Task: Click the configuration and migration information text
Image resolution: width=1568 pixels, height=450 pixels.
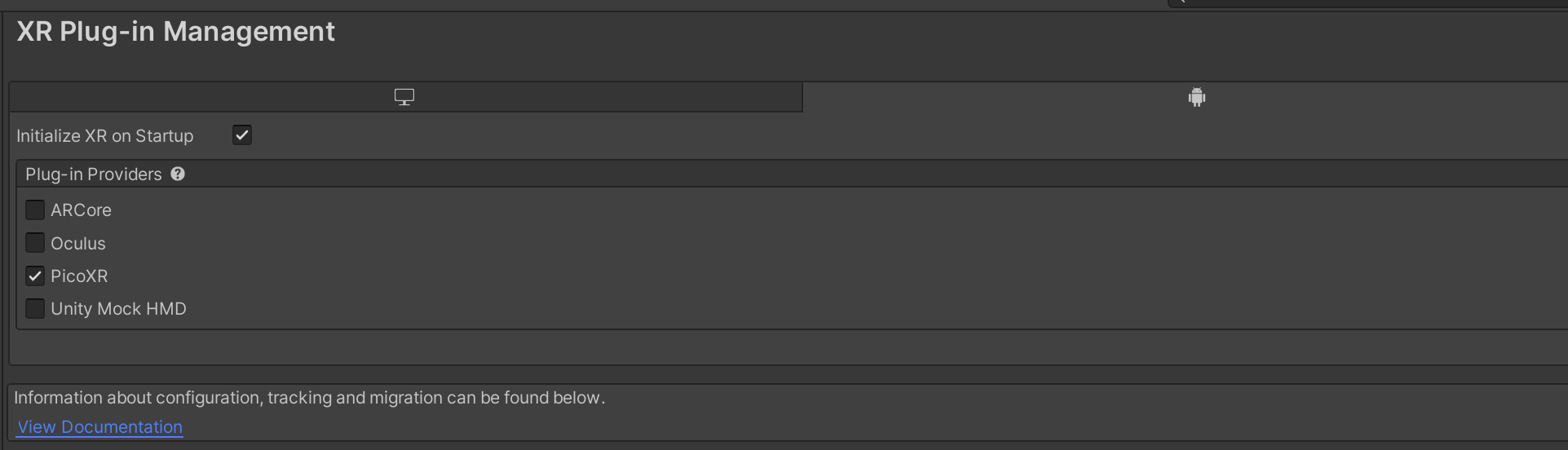Action: coord(310,398)
